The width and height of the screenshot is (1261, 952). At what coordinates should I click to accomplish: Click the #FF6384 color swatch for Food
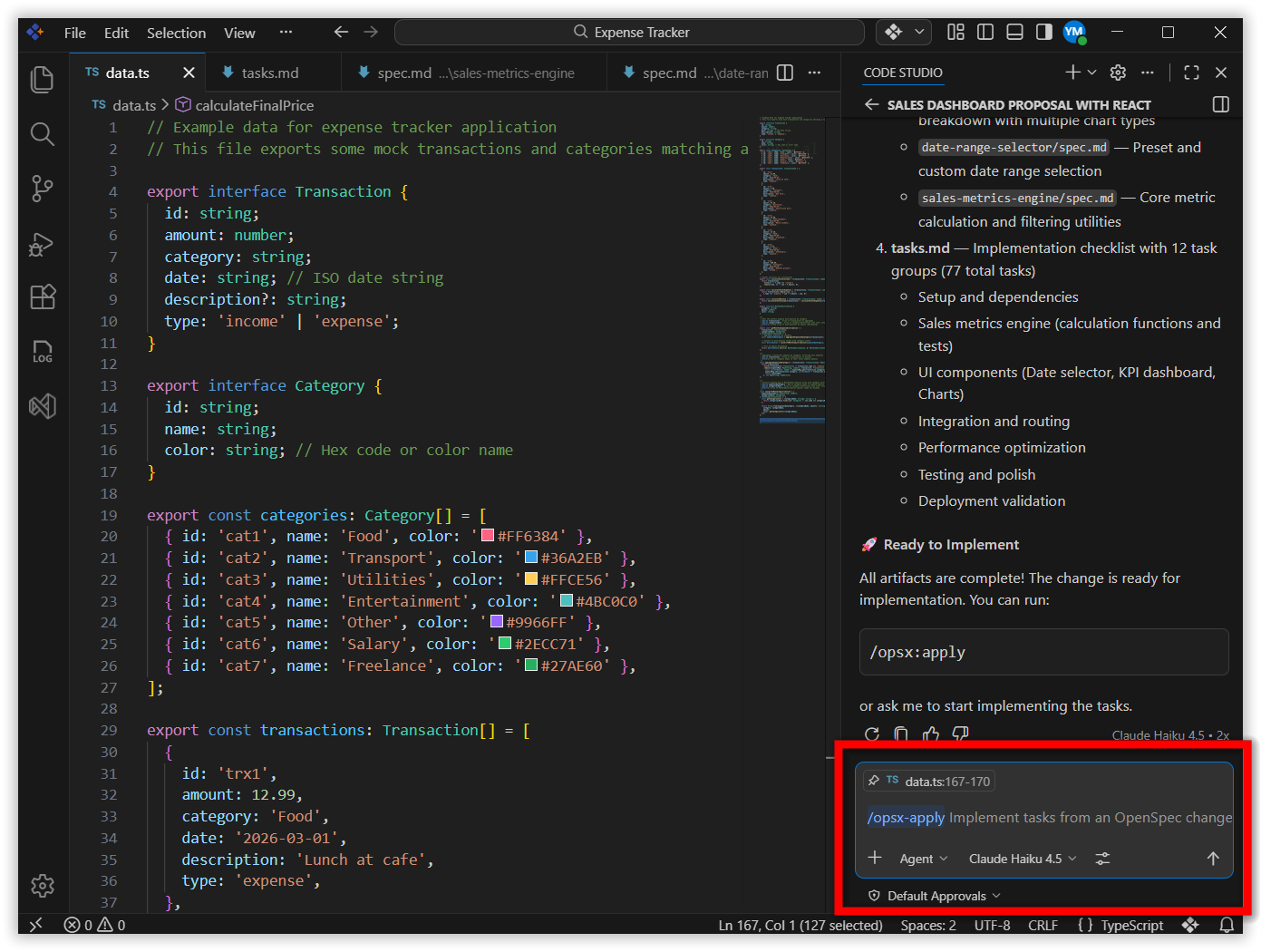coord(488,536)
